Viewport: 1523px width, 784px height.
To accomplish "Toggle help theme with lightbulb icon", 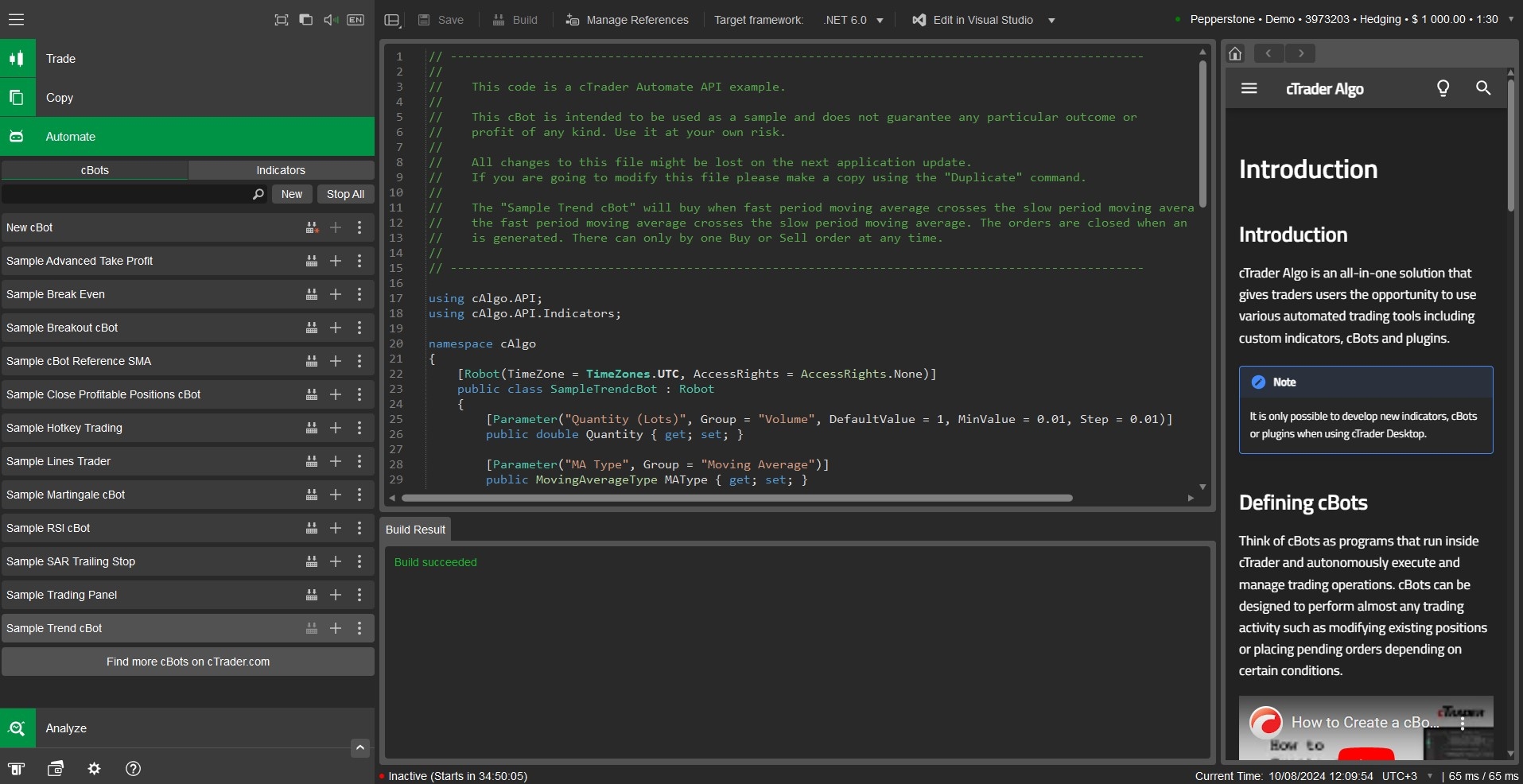I will 1443,88.
